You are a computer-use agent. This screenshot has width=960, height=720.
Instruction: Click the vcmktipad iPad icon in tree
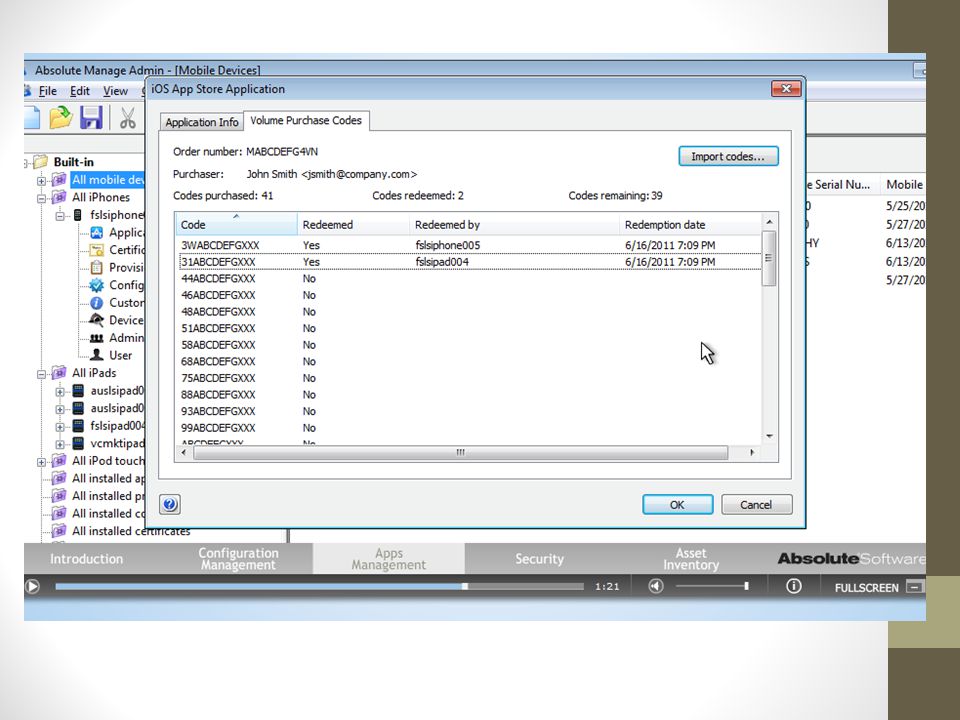78,443
